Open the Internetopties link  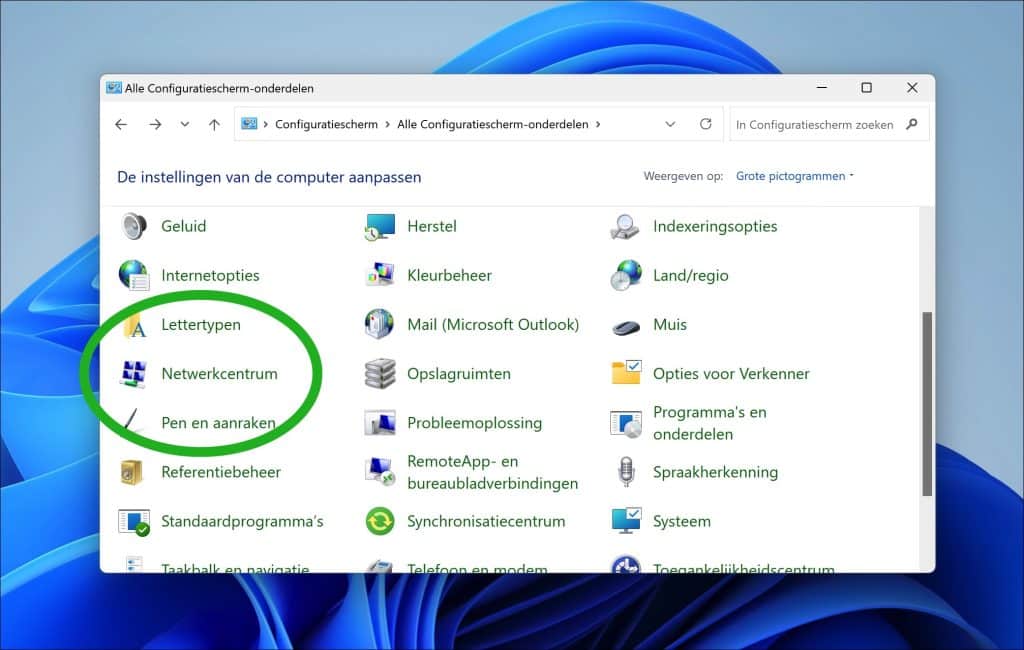[210, 276]
